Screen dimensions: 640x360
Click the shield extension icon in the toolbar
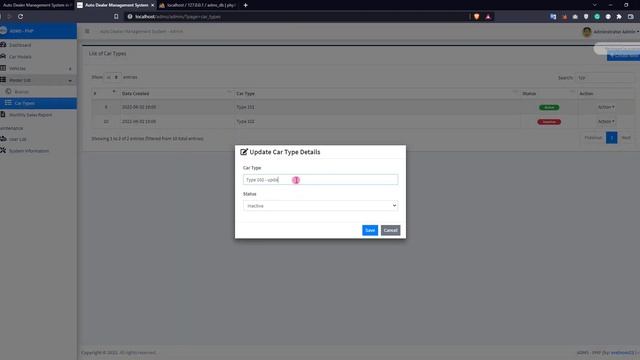click(x=586, y=17)
